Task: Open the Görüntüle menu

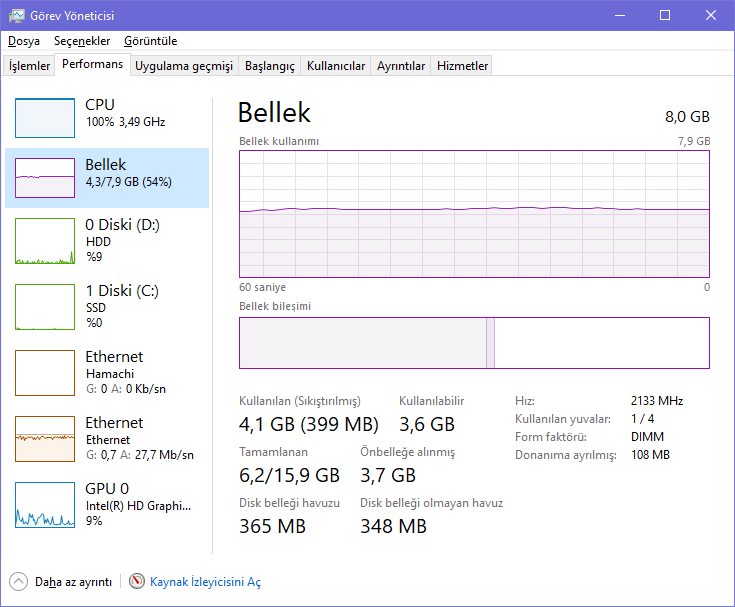Action: (150, 41)
